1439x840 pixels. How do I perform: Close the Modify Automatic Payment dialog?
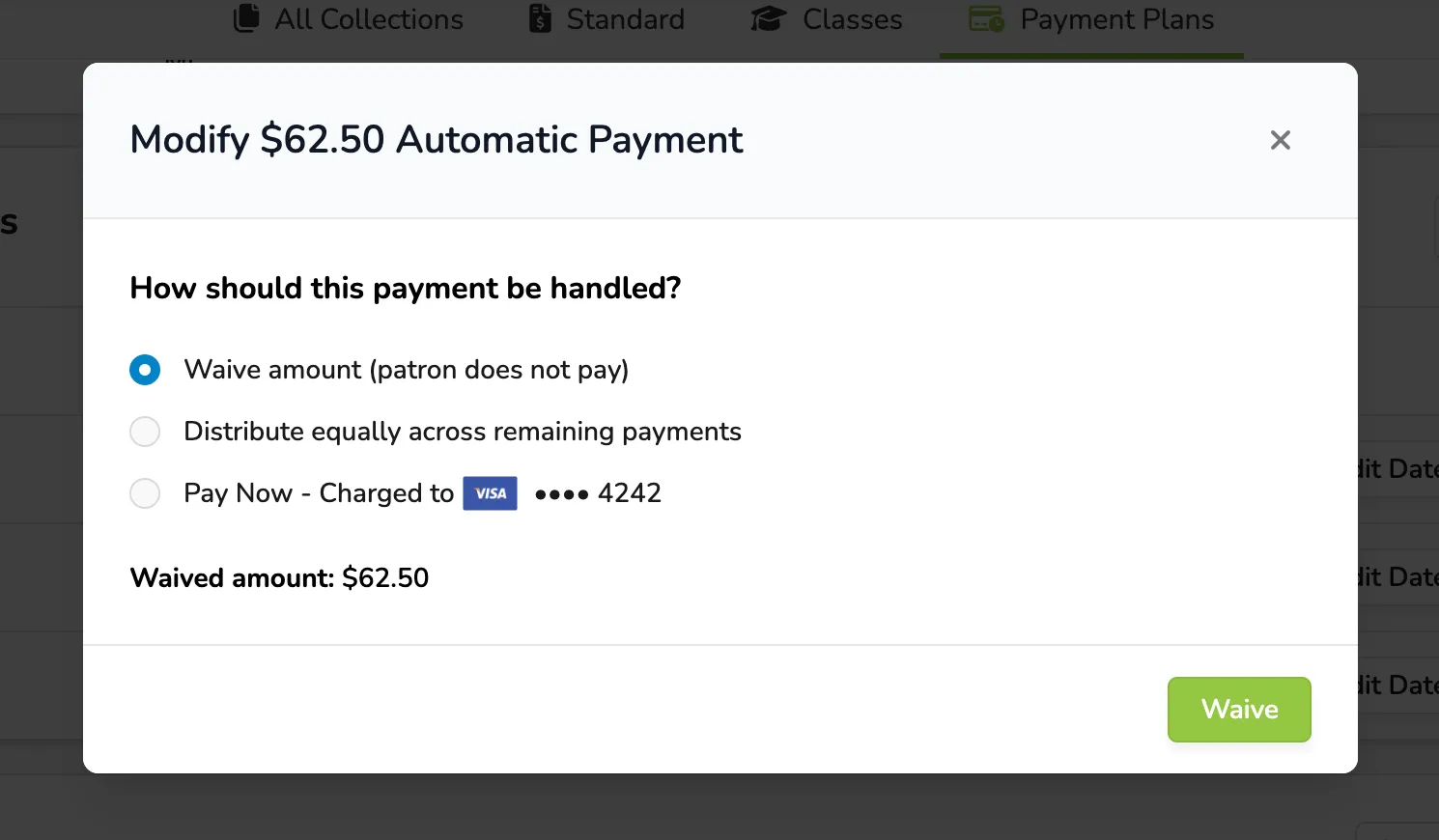tap(1281, 140)
